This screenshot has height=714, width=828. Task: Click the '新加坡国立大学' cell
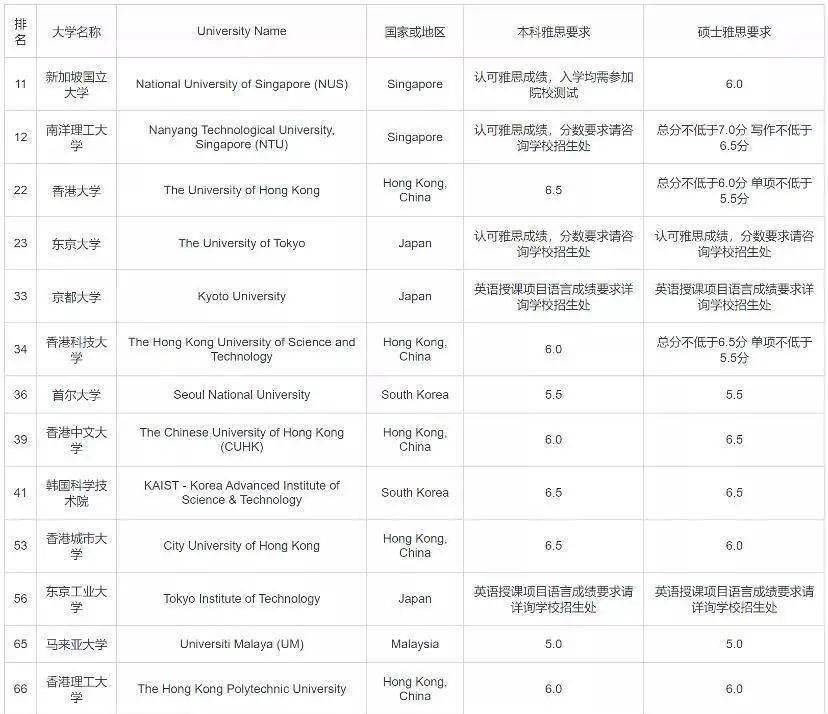click(x=76, y=84)
